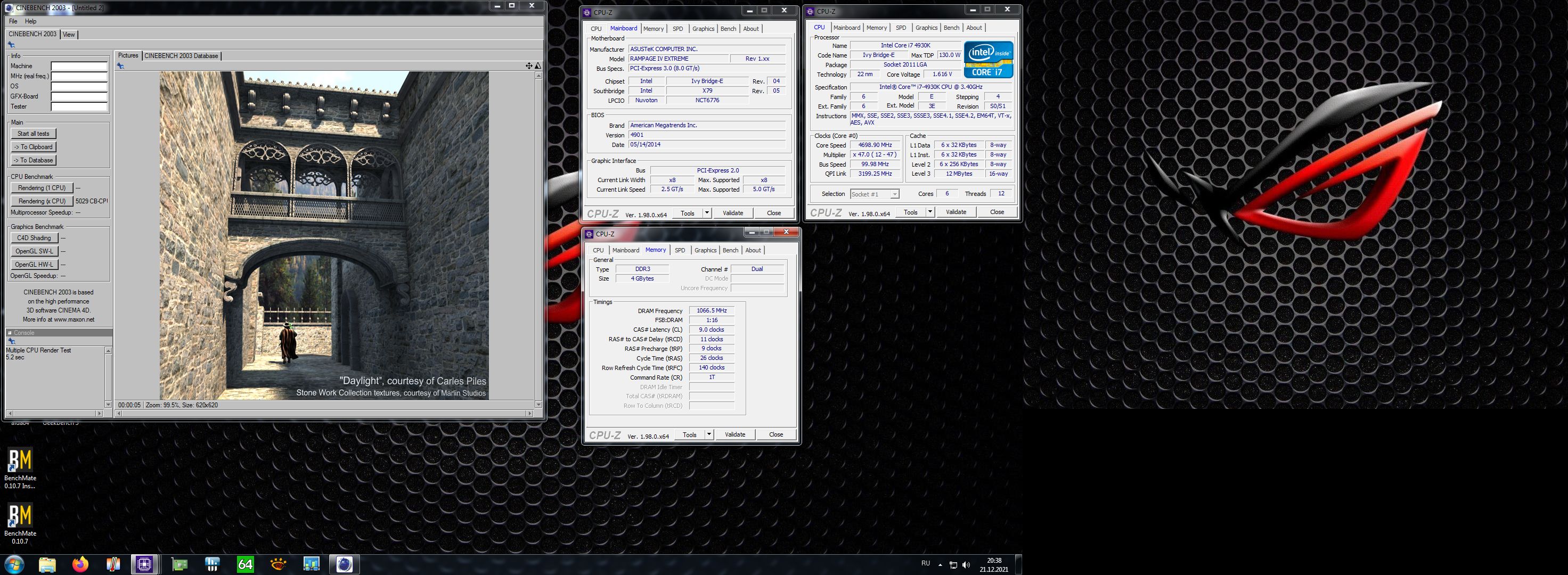
Task: Open the XnView eye icon on the taskbar
Action: point(278,564)
